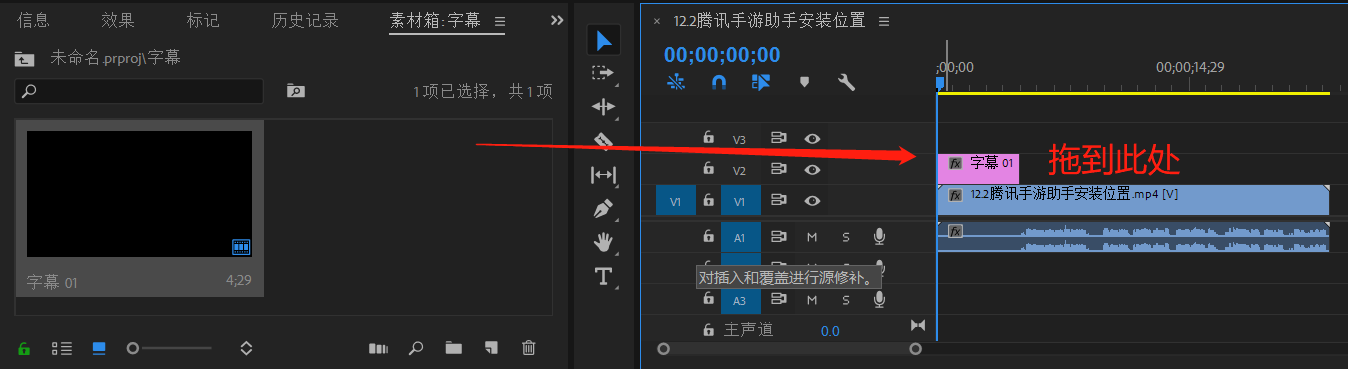Screen dimensions: 1348x369
Task: Open 素材箱:字幕 panel menu
Action: point(500,21)
